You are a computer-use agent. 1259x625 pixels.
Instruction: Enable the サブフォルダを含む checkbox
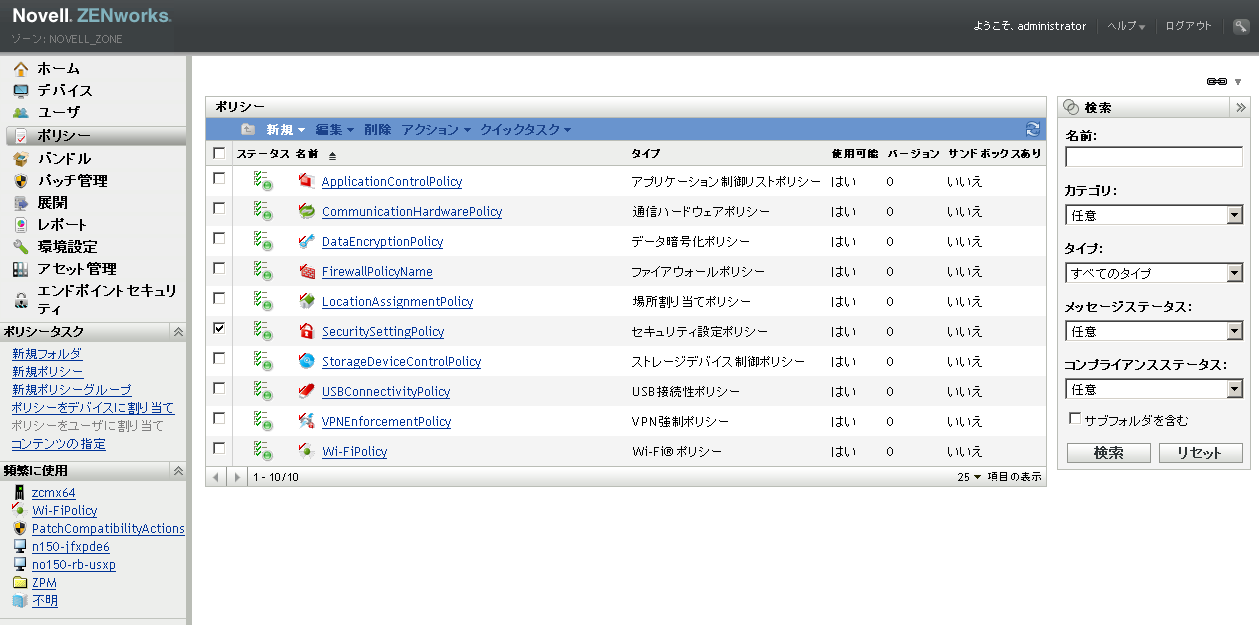(1076, 419)
